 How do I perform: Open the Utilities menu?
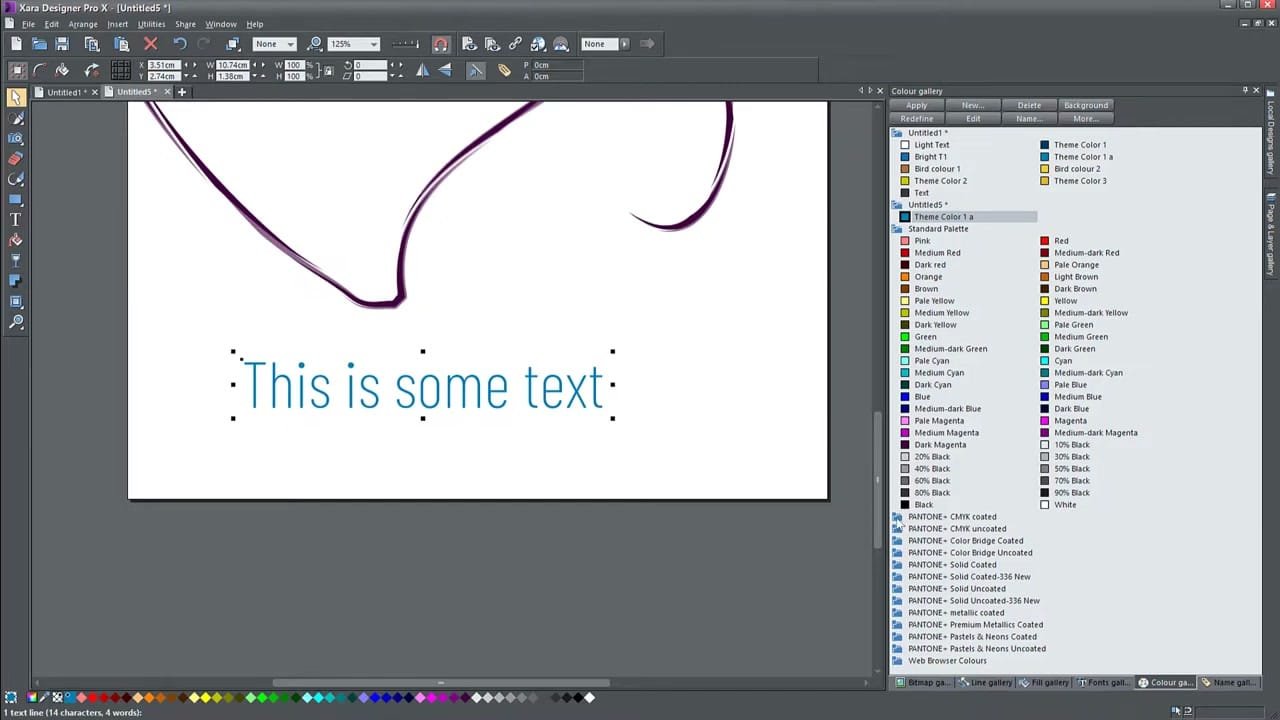(x=150, y=24)
